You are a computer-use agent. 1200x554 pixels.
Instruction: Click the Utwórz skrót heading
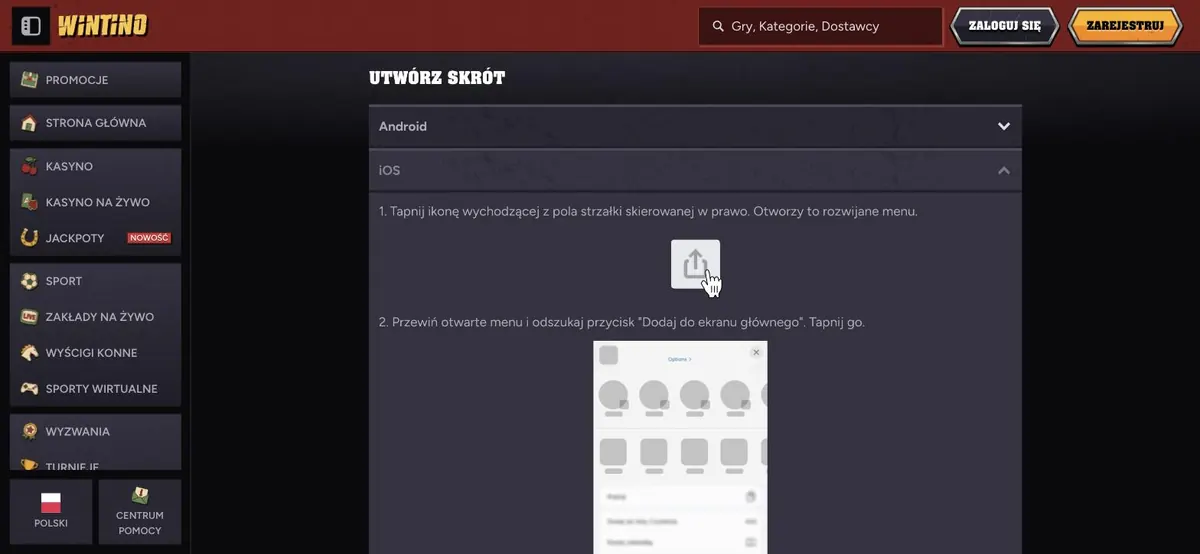coord(437,78)
